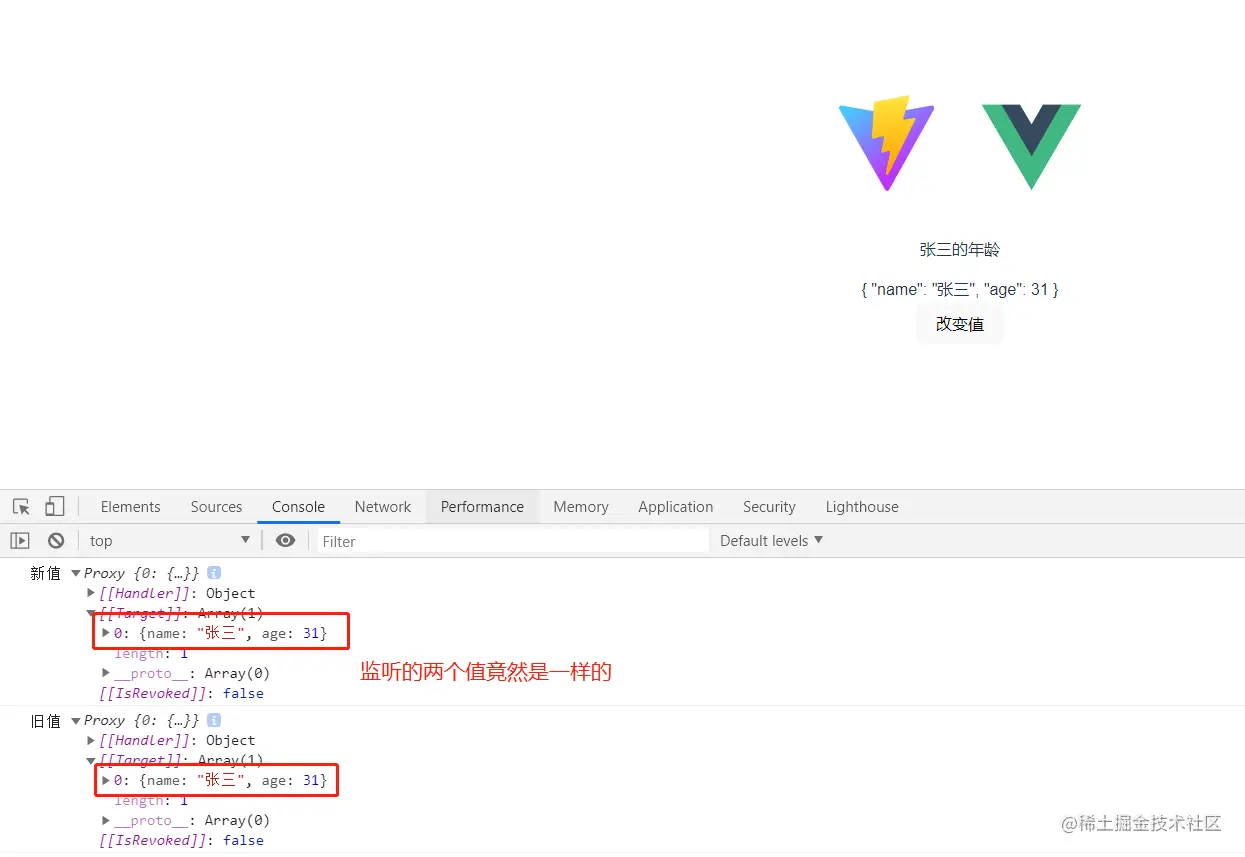
Task: Click the 改变值 button
Action: click(x=960, y=324)
